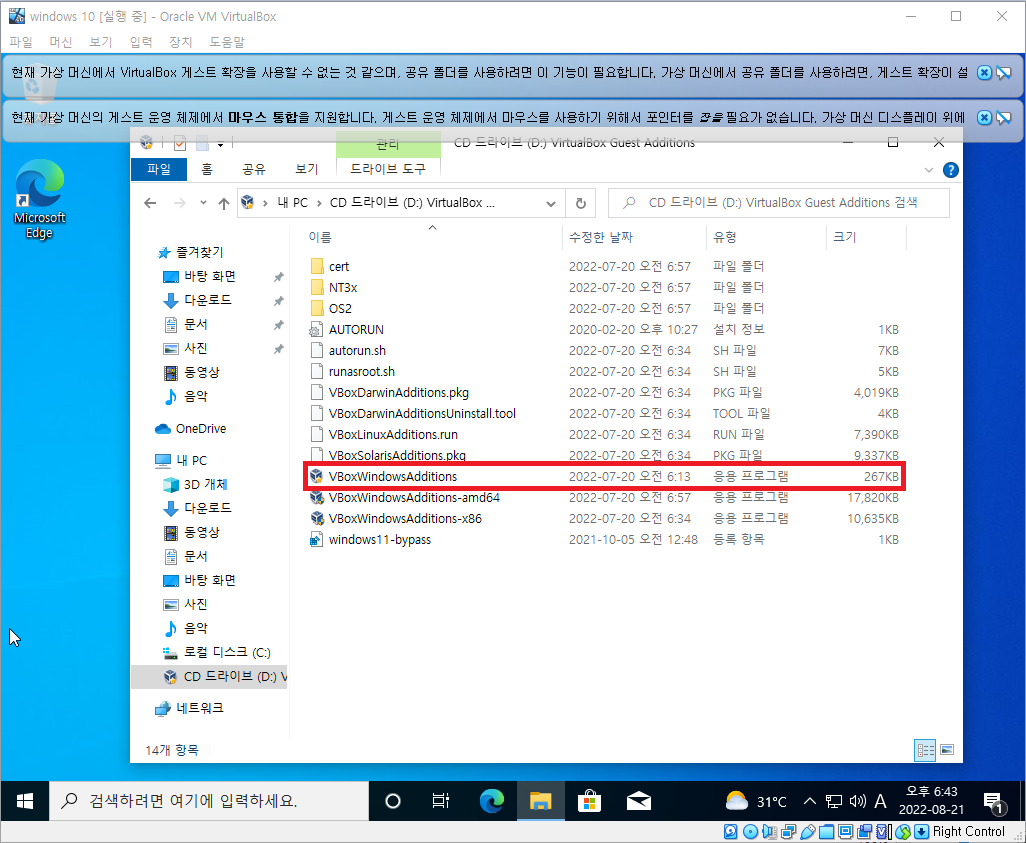Click the keyboard capture arrow icon

(921, 832)
